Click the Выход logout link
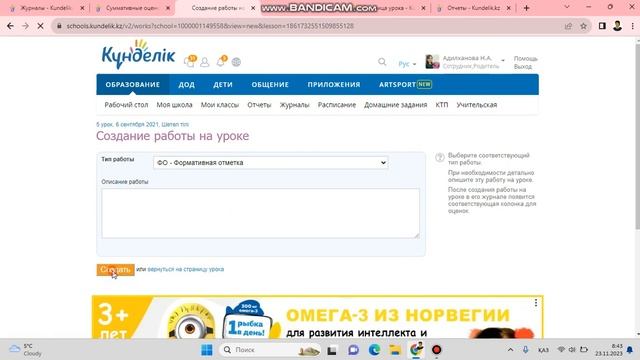This screenshot has height=360, width=640. (523, 67)
